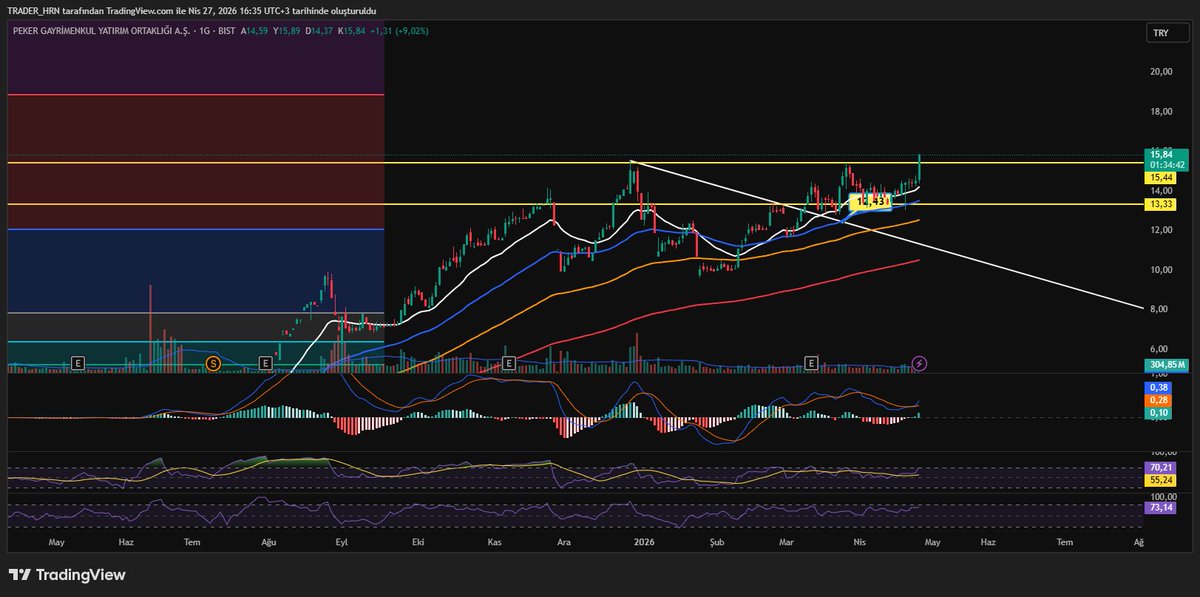
Task: Click the Ara month label on time axis
Action: tap(564, 542)
